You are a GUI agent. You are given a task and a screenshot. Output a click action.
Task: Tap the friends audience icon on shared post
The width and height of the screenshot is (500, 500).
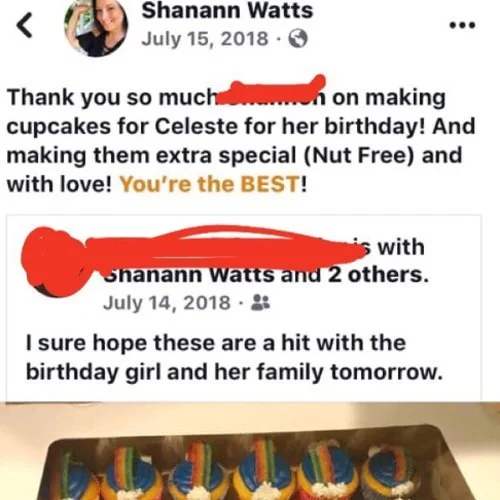point(260,302)
